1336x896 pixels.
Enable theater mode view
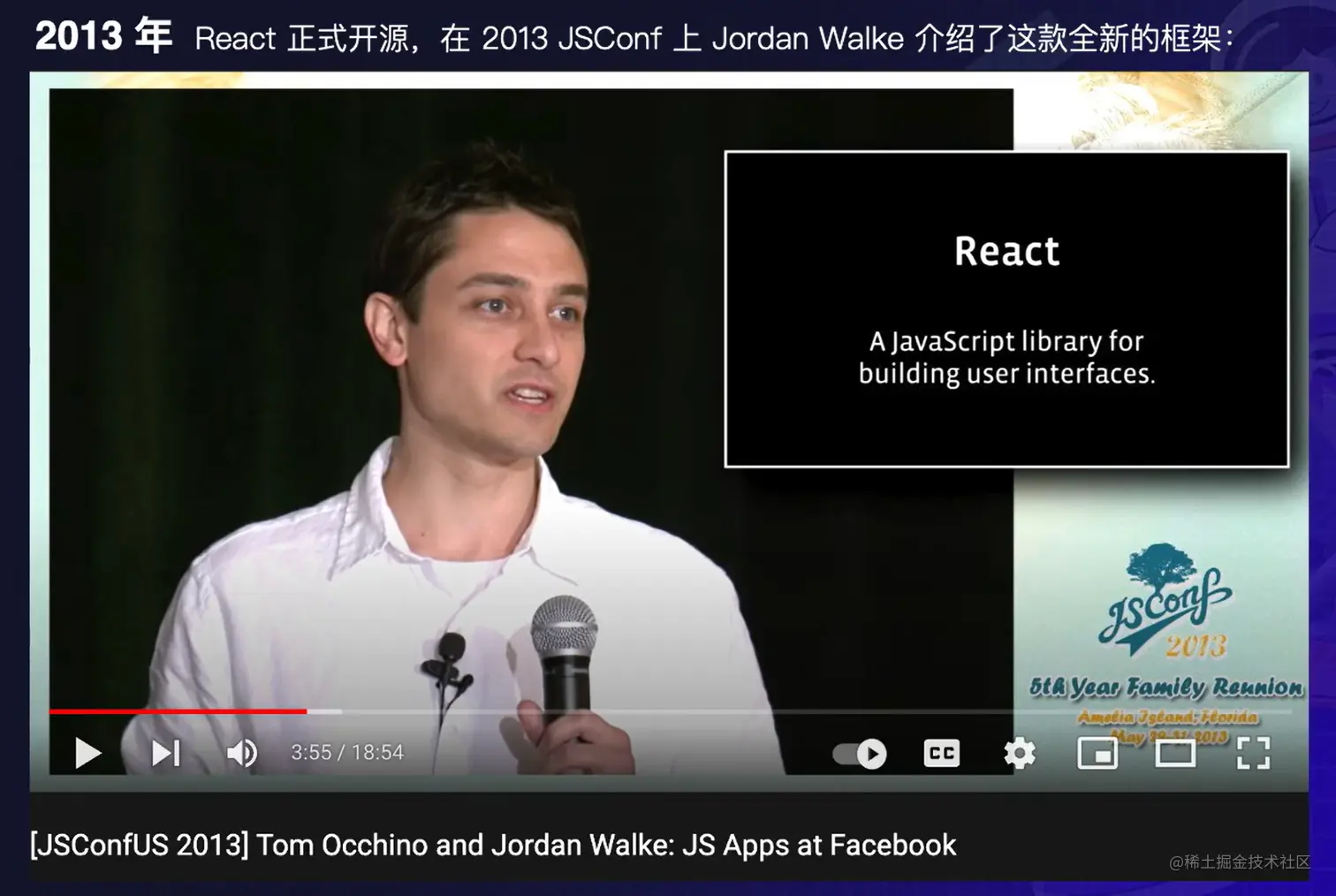click(x=1175, y=754)
